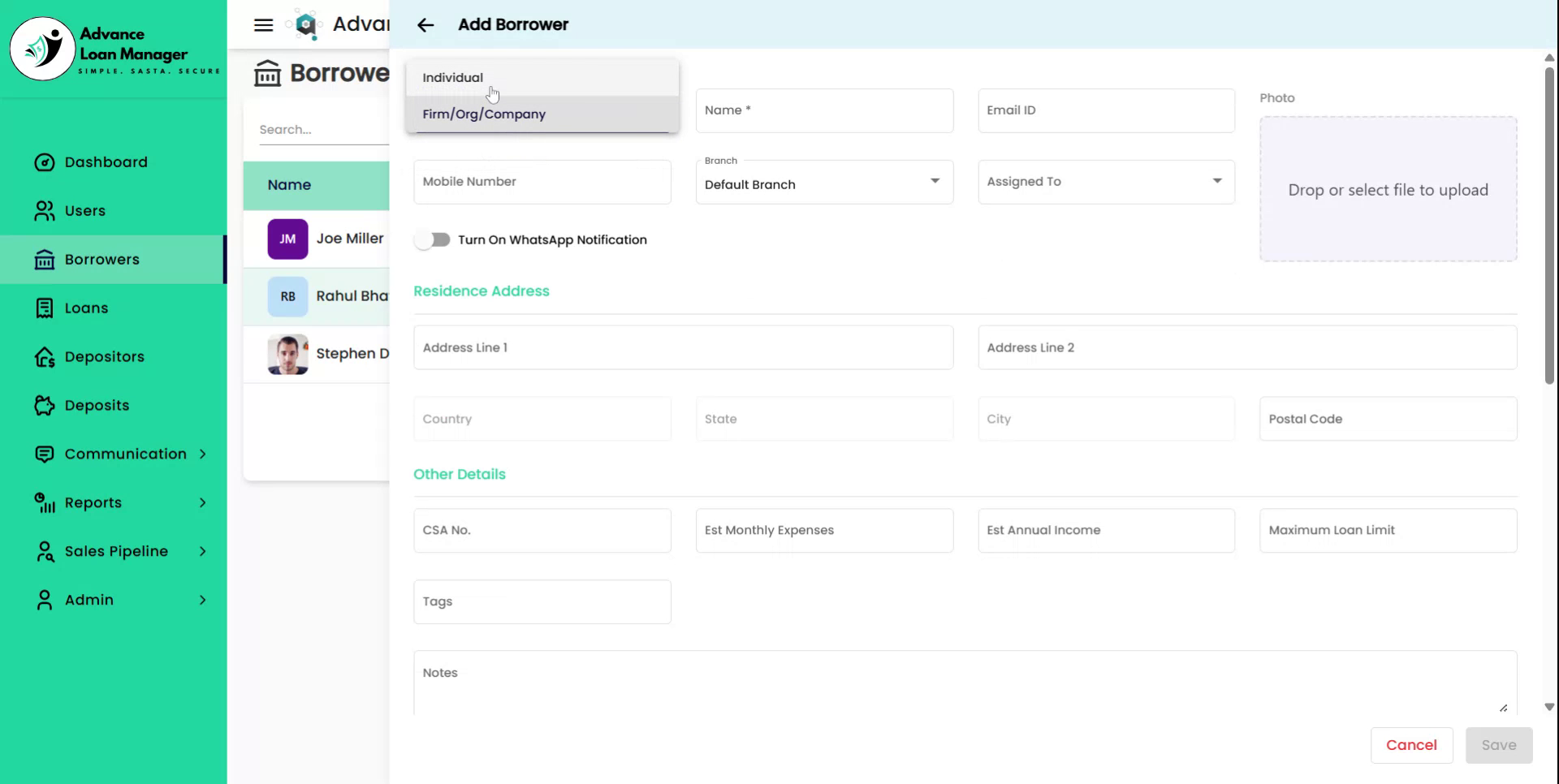Click the Users sidebar icon
Viewport: 1559px width, 784px height.
point(45,210)
